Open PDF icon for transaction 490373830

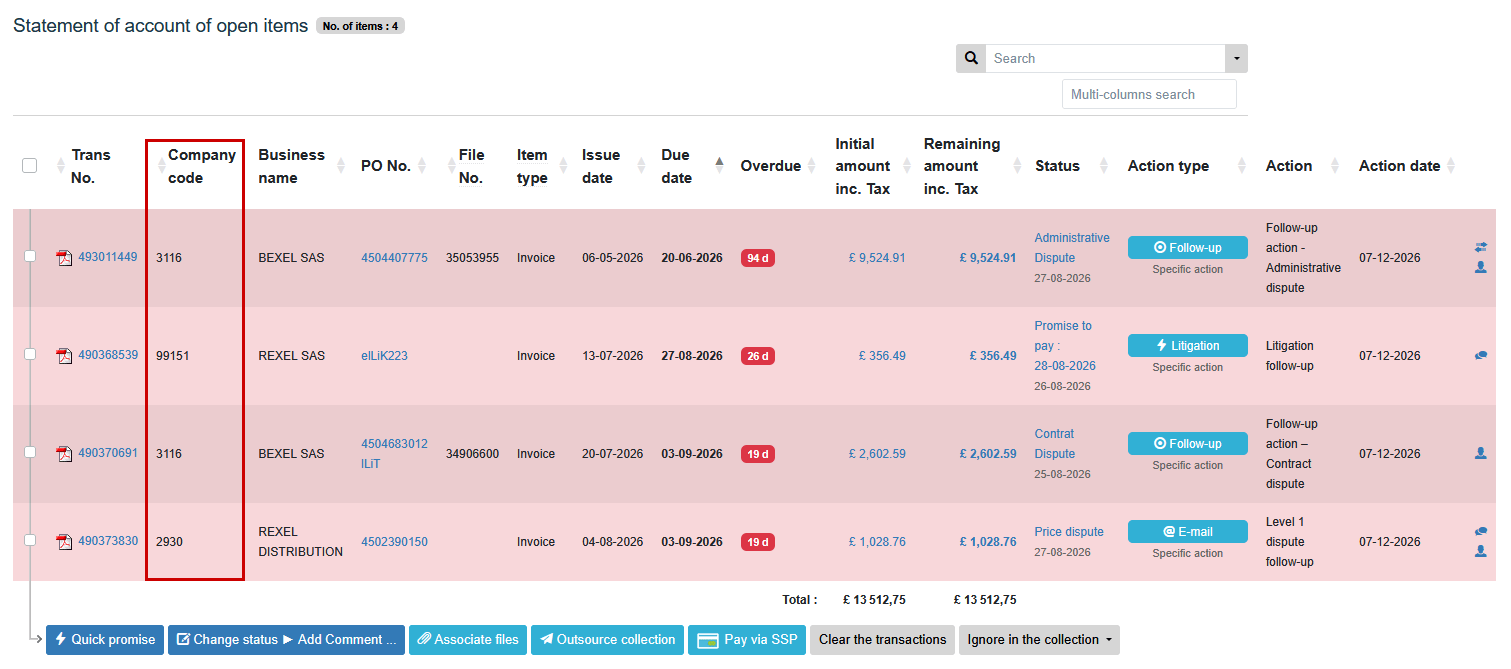pyautogui.click(x=64, y=542)
